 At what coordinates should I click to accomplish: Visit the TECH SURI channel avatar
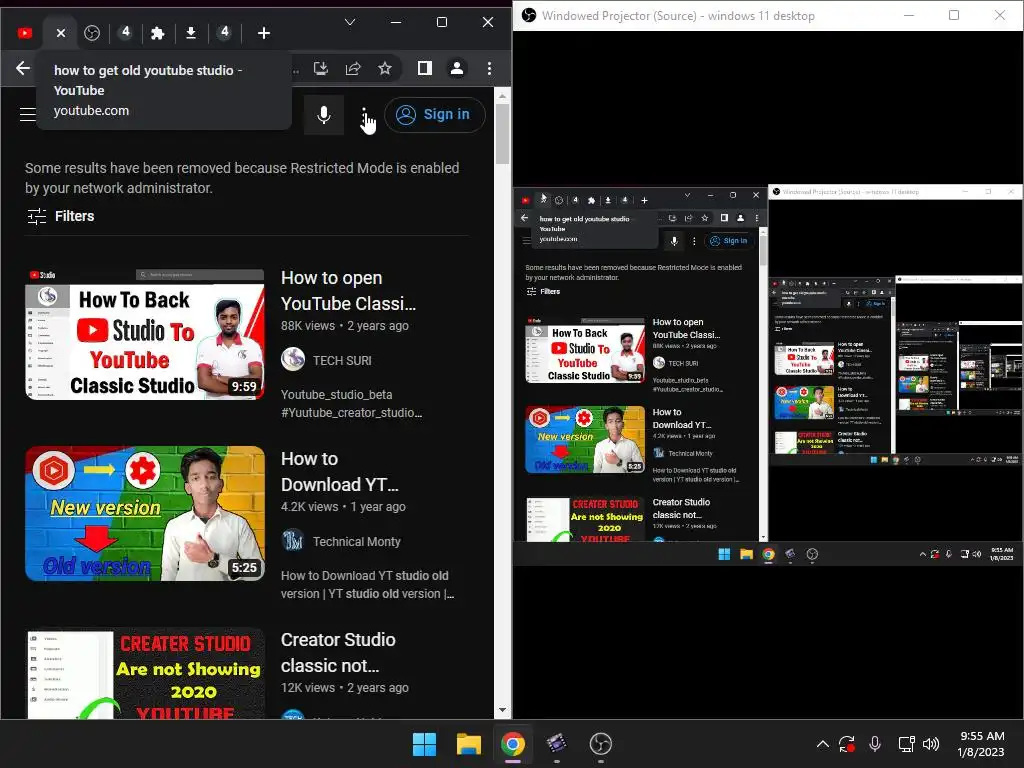(293, 360)
